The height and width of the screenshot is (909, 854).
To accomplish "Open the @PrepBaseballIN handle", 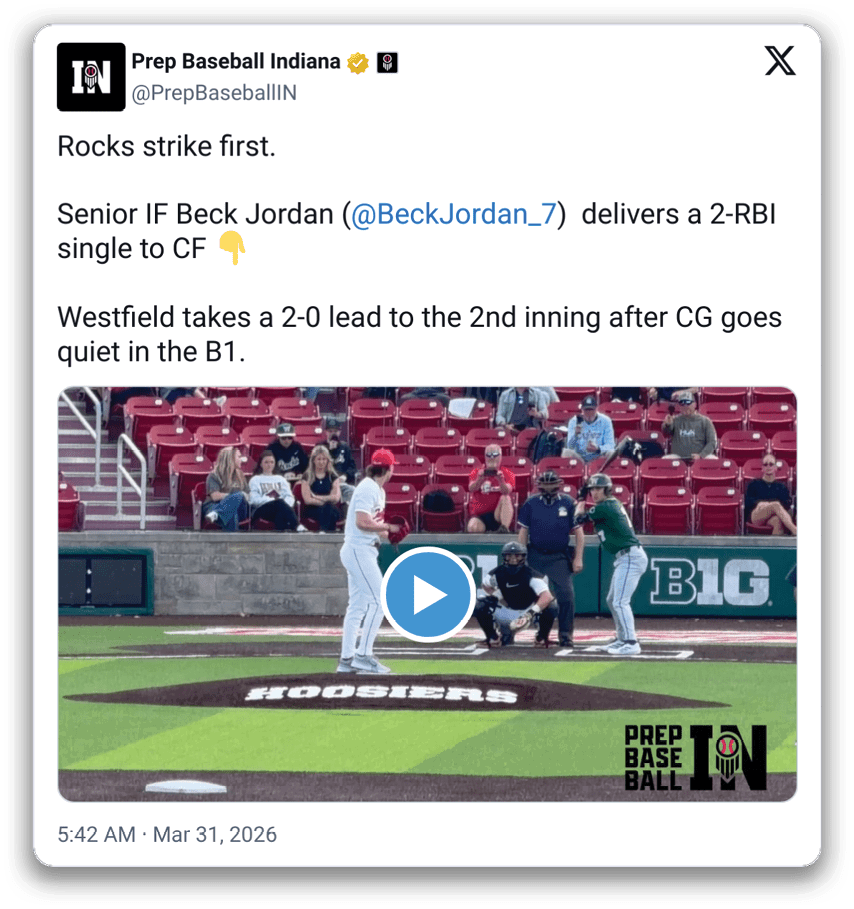I will click(x=214, y=93).
